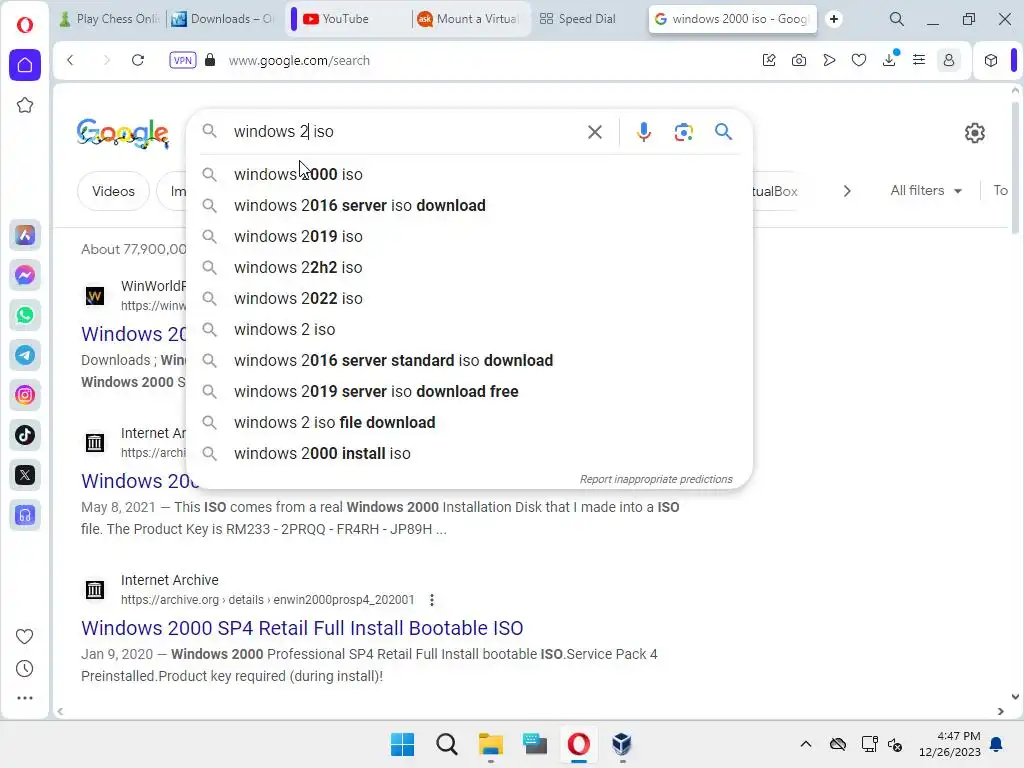Click the Google logo

tap(123, 133)
